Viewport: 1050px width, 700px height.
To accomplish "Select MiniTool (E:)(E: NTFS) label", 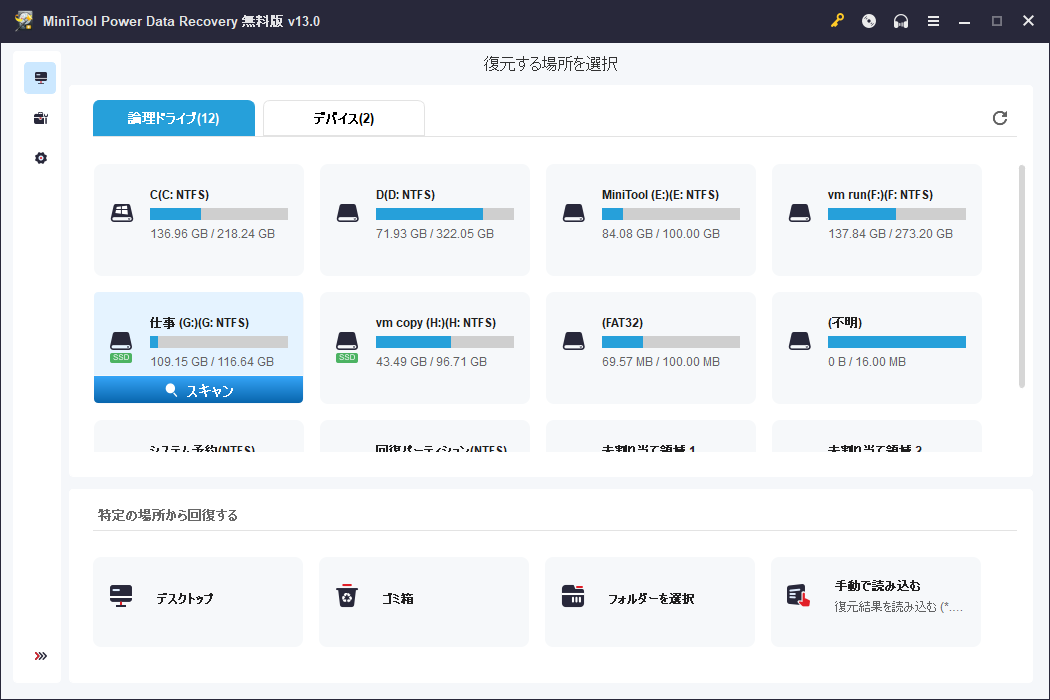I will (x=660, y=195).
